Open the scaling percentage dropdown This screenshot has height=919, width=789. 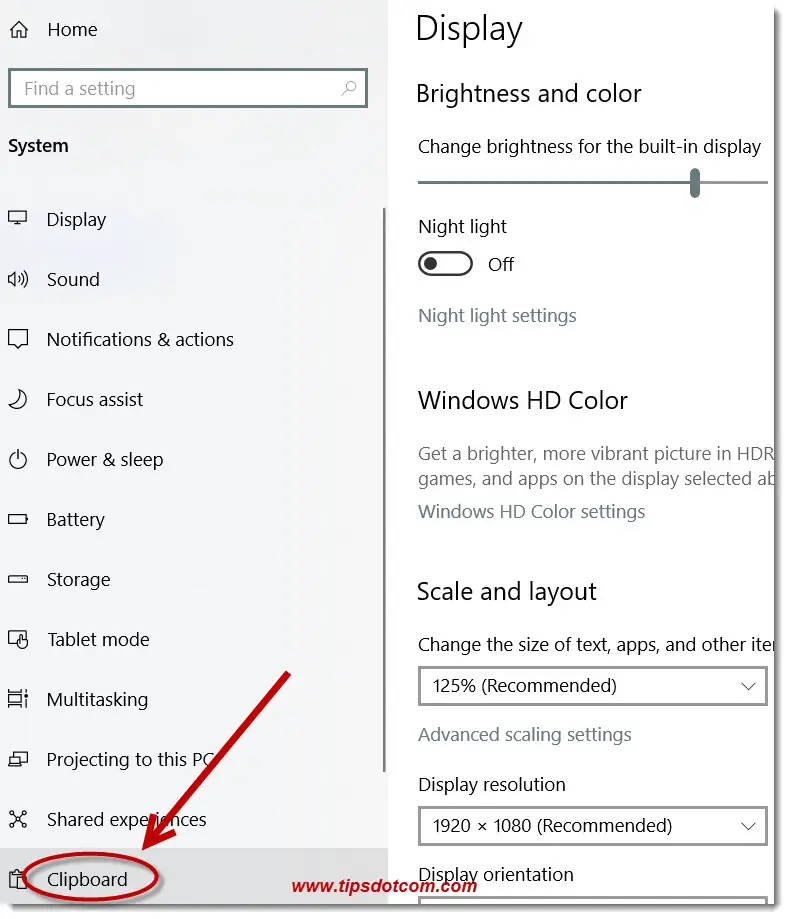(x=592, y=686)
